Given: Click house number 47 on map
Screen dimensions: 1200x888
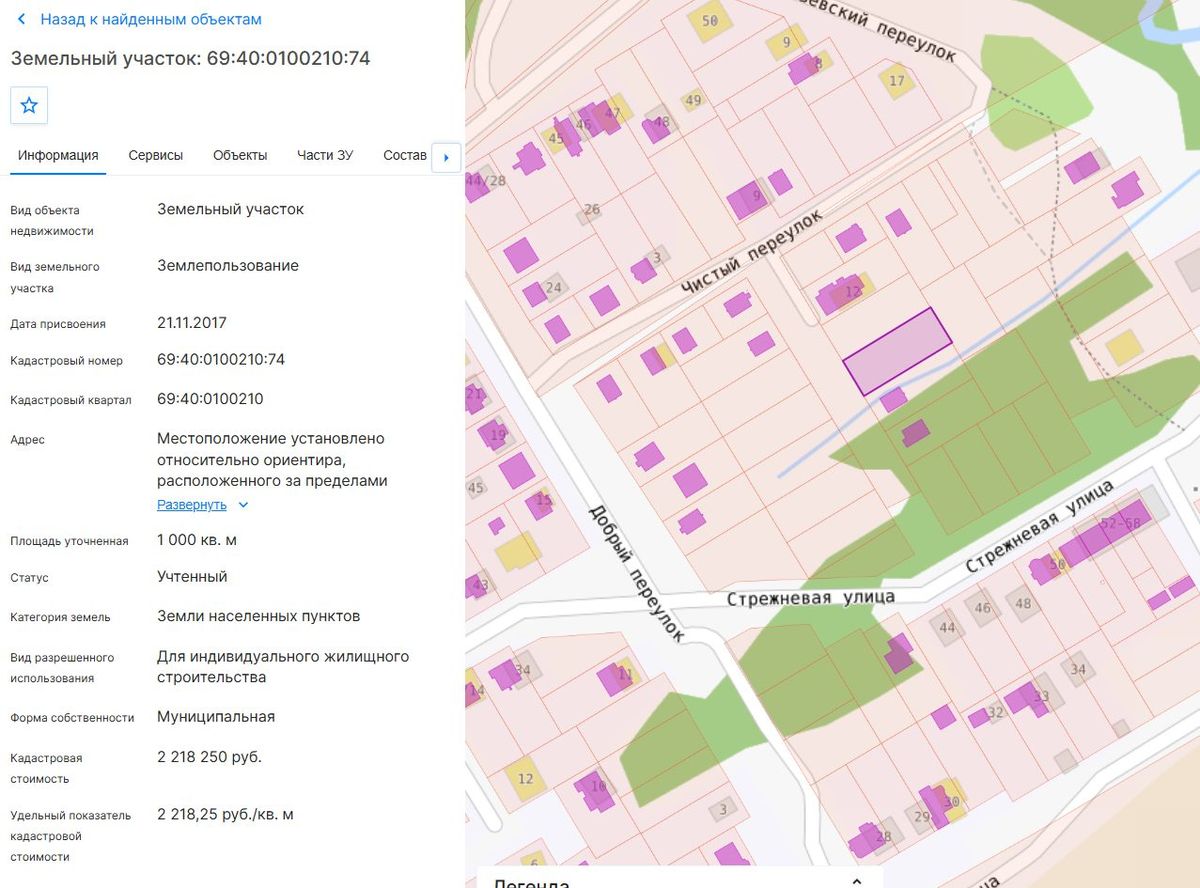Looking at the screenshot, I should point(613,113).
